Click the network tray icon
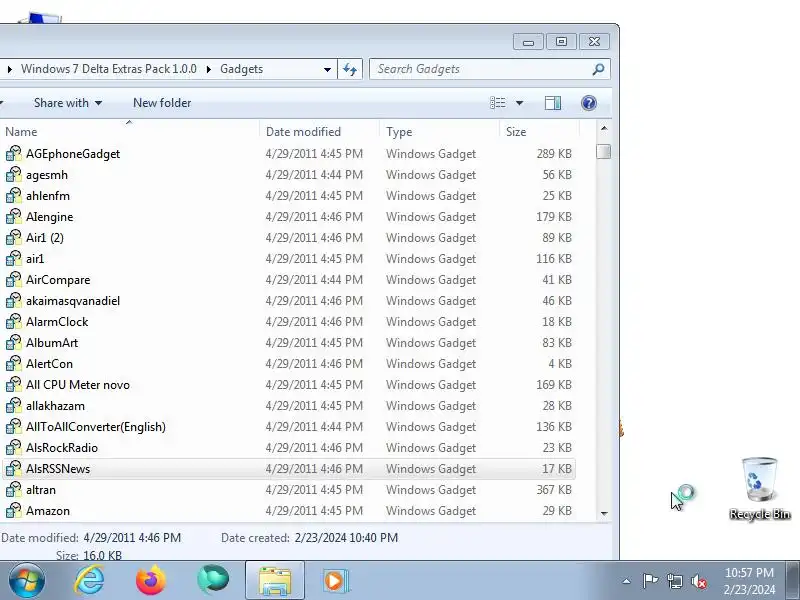The image size is (800, 600). tap(675, 581)
